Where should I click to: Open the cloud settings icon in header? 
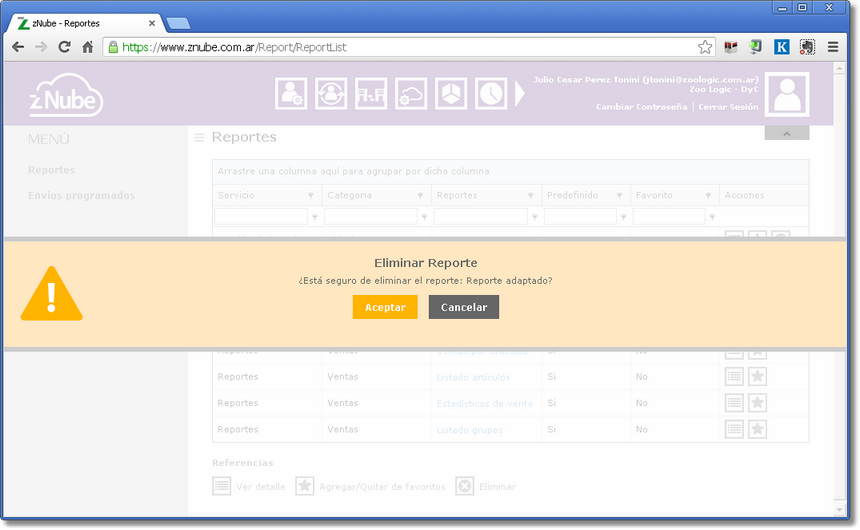pyautogui.click(x=411, y=94)
